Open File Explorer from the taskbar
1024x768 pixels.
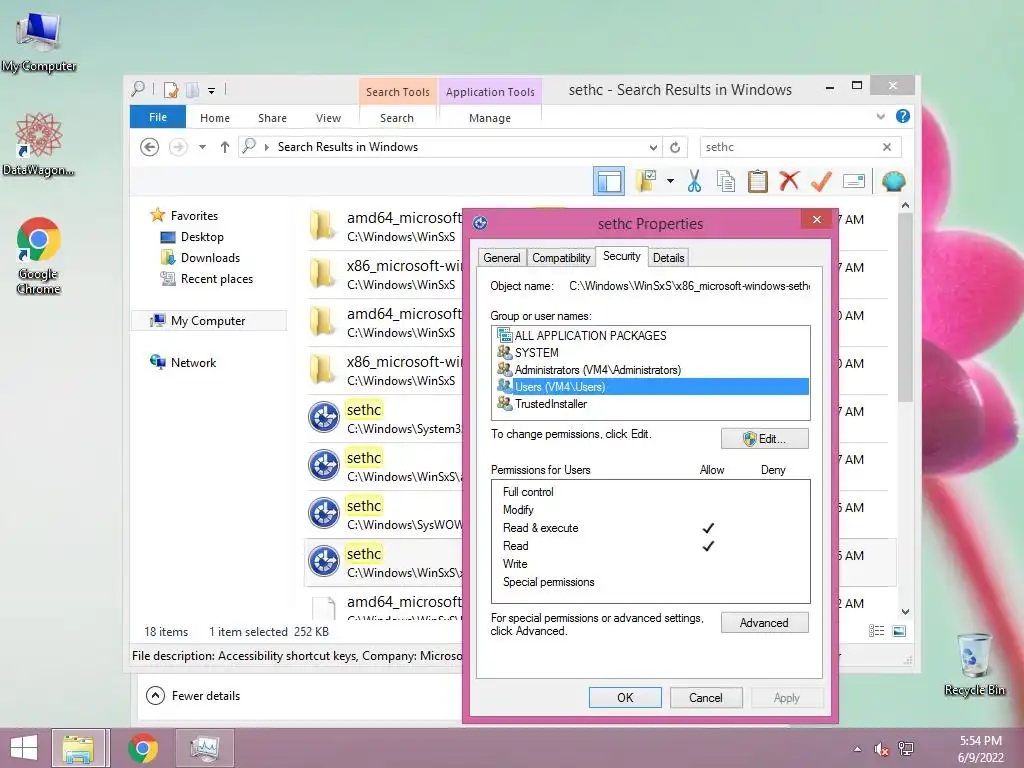[x=78, y=748]
